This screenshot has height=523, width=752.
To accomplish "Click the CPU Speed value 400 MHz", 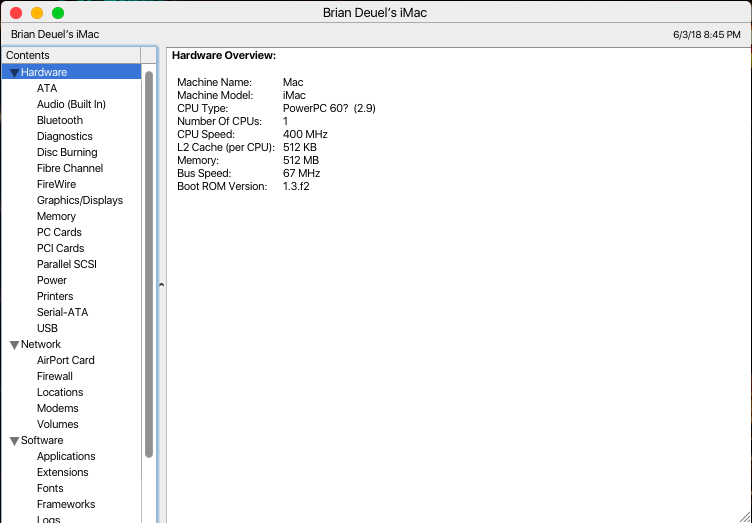I will click(x=305, y=134).
